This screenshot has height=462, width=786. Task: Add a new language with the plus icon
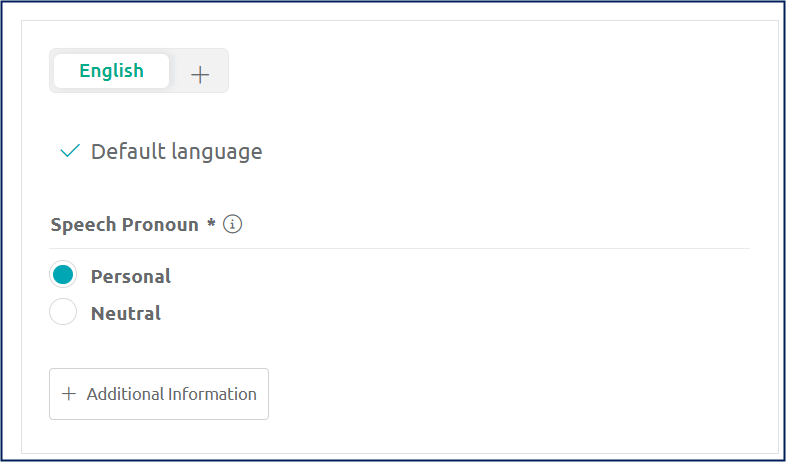click(x=200, y=75)
